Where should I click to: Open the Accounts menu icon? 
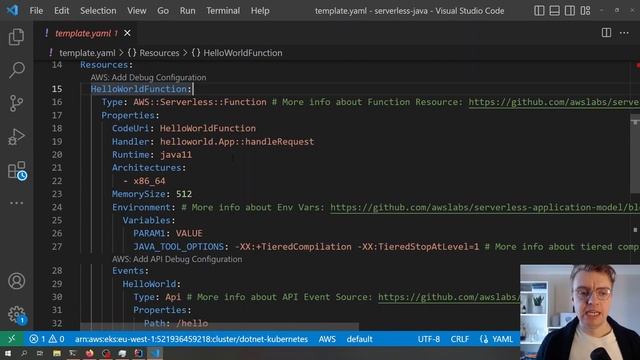pyautogui.click(x=16, y=281)
